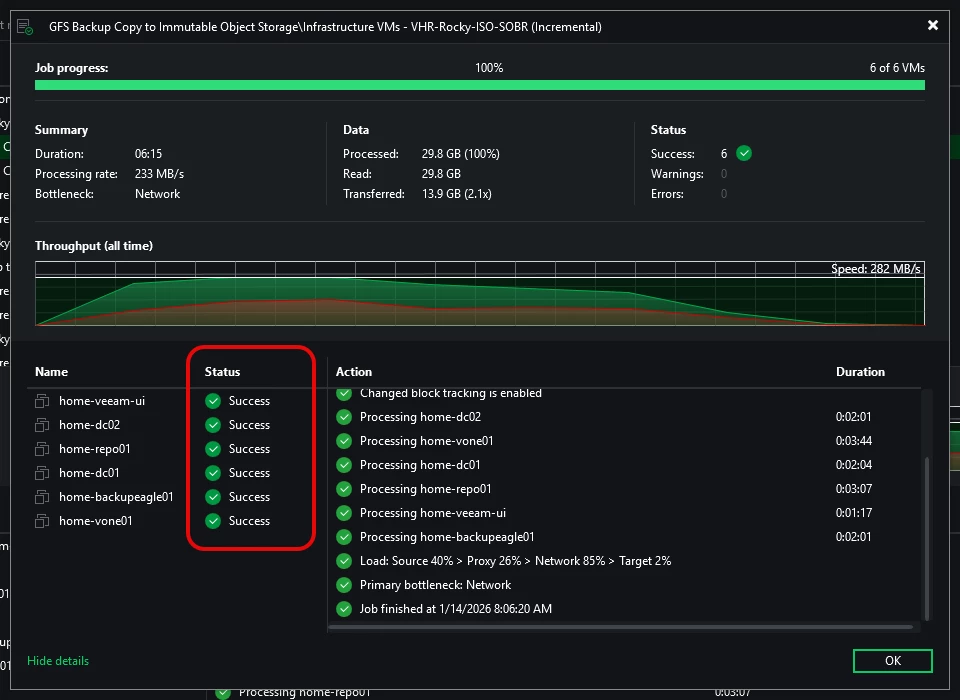Click the VM icon next to home-vone01

point(42,521)
